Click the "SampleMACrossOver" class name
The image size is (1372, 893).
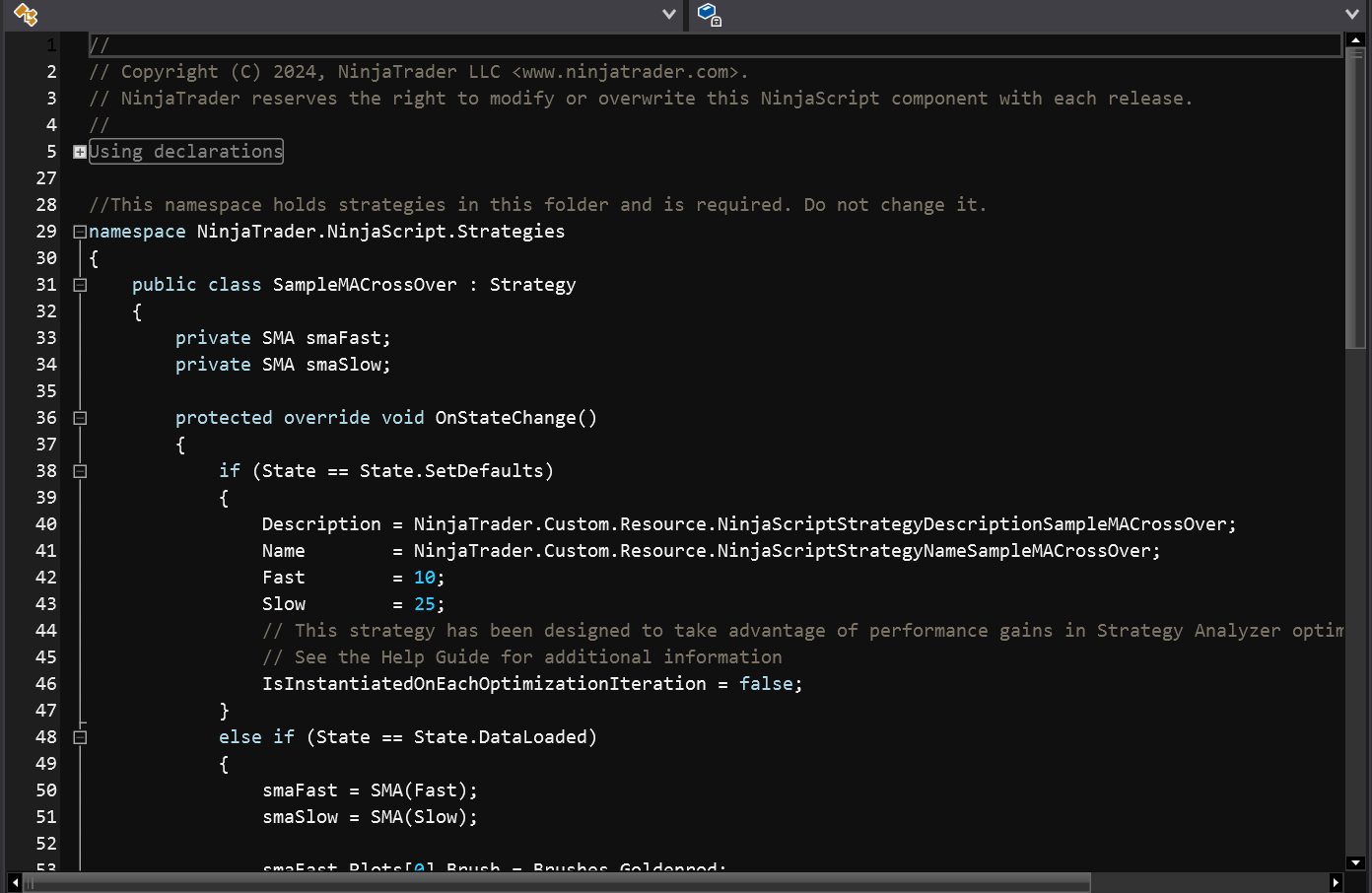point(365,285)
